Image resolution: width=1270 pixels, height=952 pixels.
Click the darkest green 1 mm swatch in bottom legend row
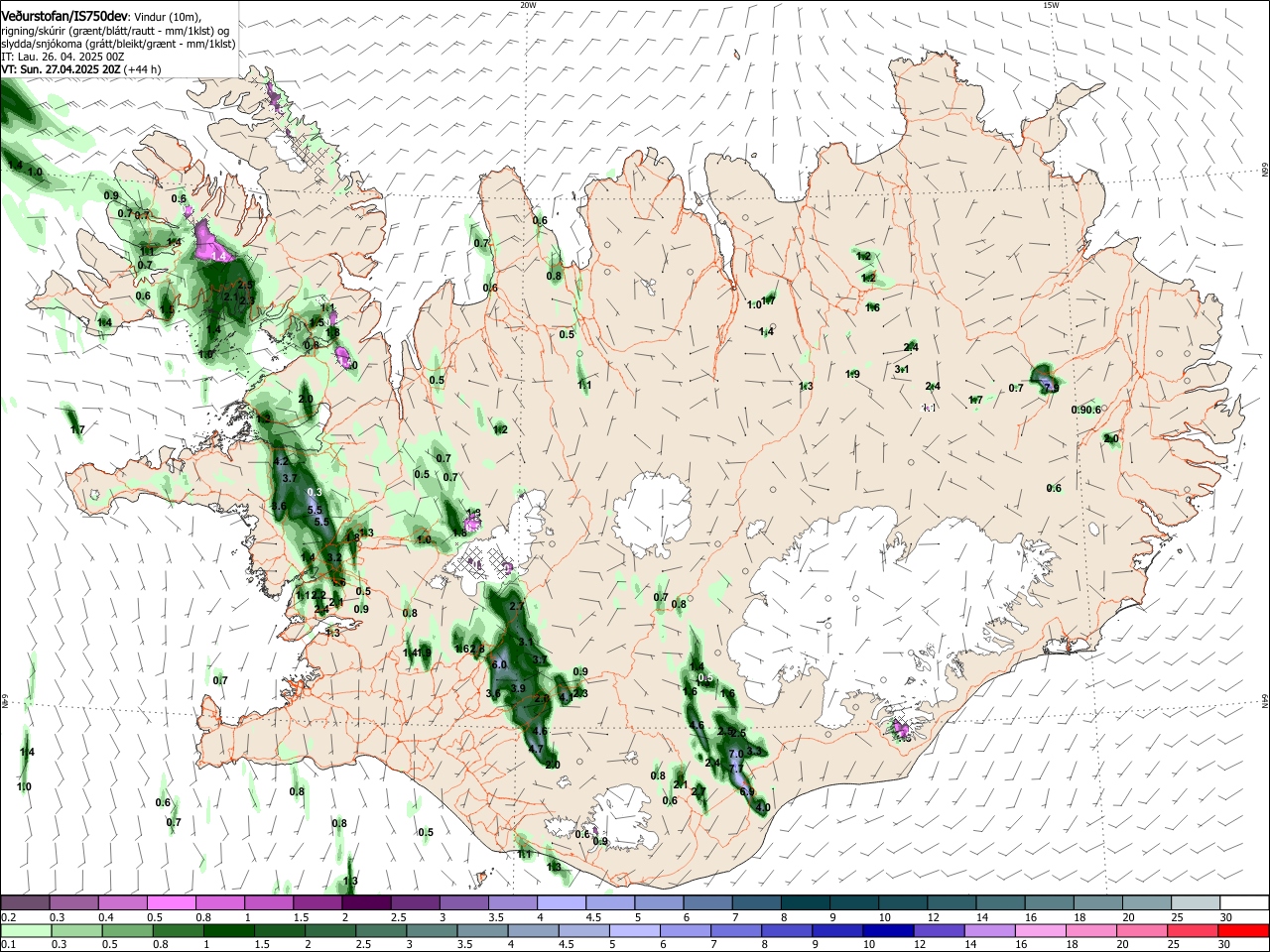[228, 930]
